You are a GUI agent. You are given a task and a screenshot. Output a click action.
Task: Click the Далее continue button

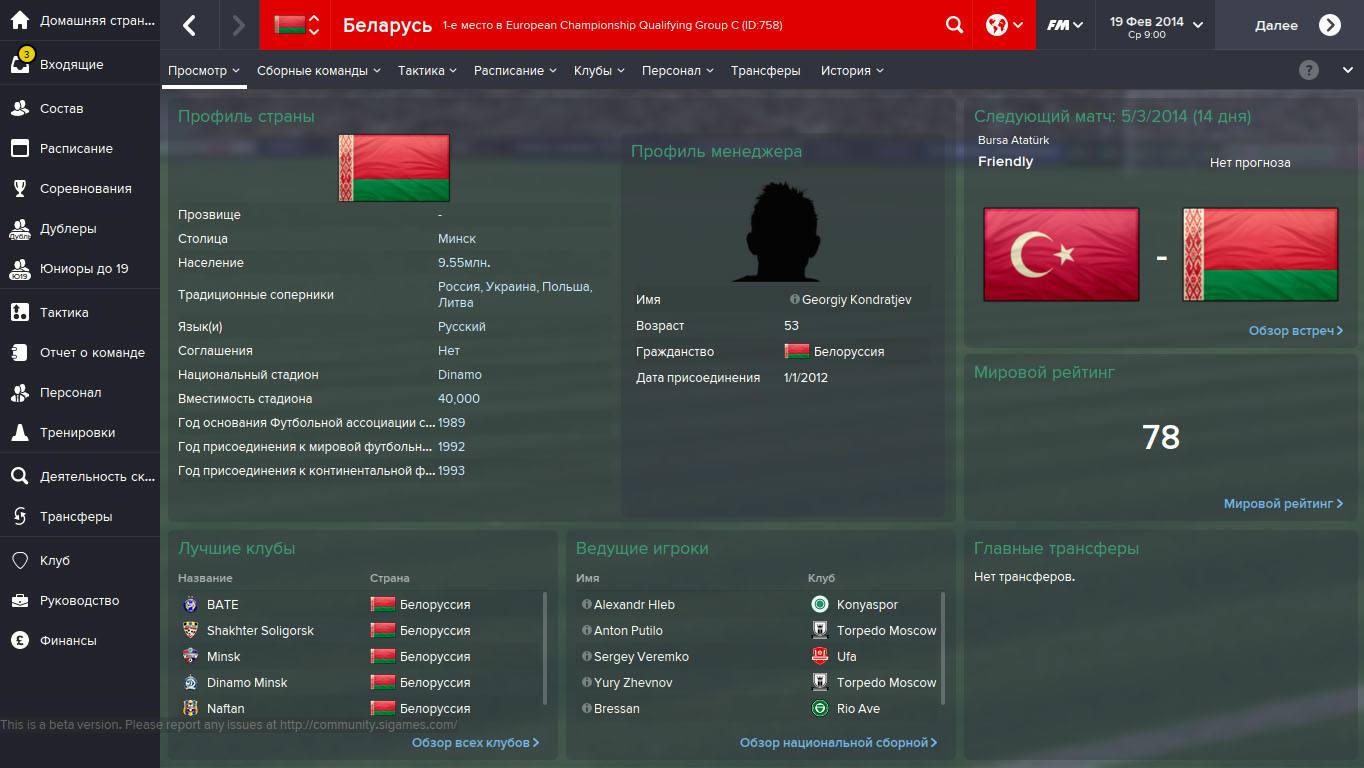tap(1297, 25)
